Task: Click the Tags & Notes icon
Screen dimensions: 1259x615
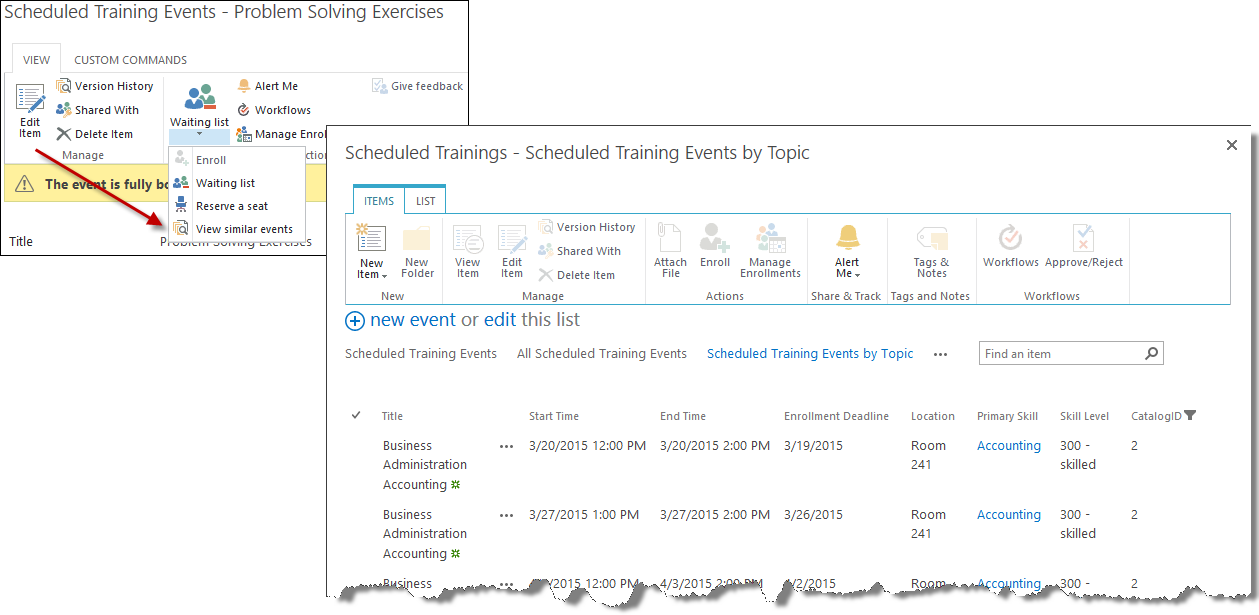Action: tap(931, 240)
